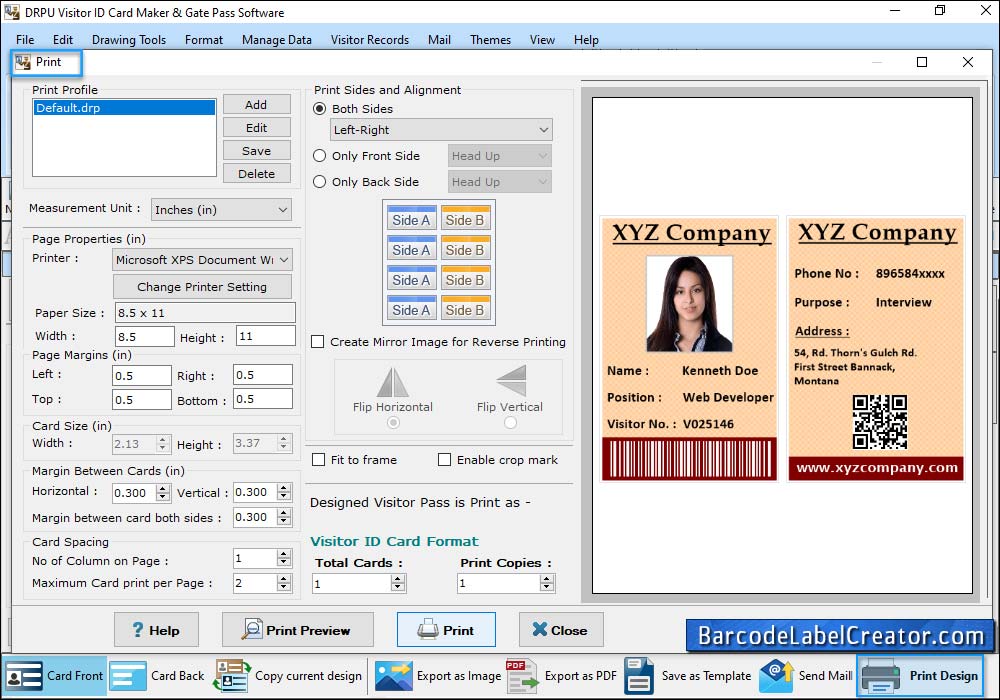1000x700 pixels.
Task: Choose the Flip Vertical radio button
Action: tap(510, 422)
